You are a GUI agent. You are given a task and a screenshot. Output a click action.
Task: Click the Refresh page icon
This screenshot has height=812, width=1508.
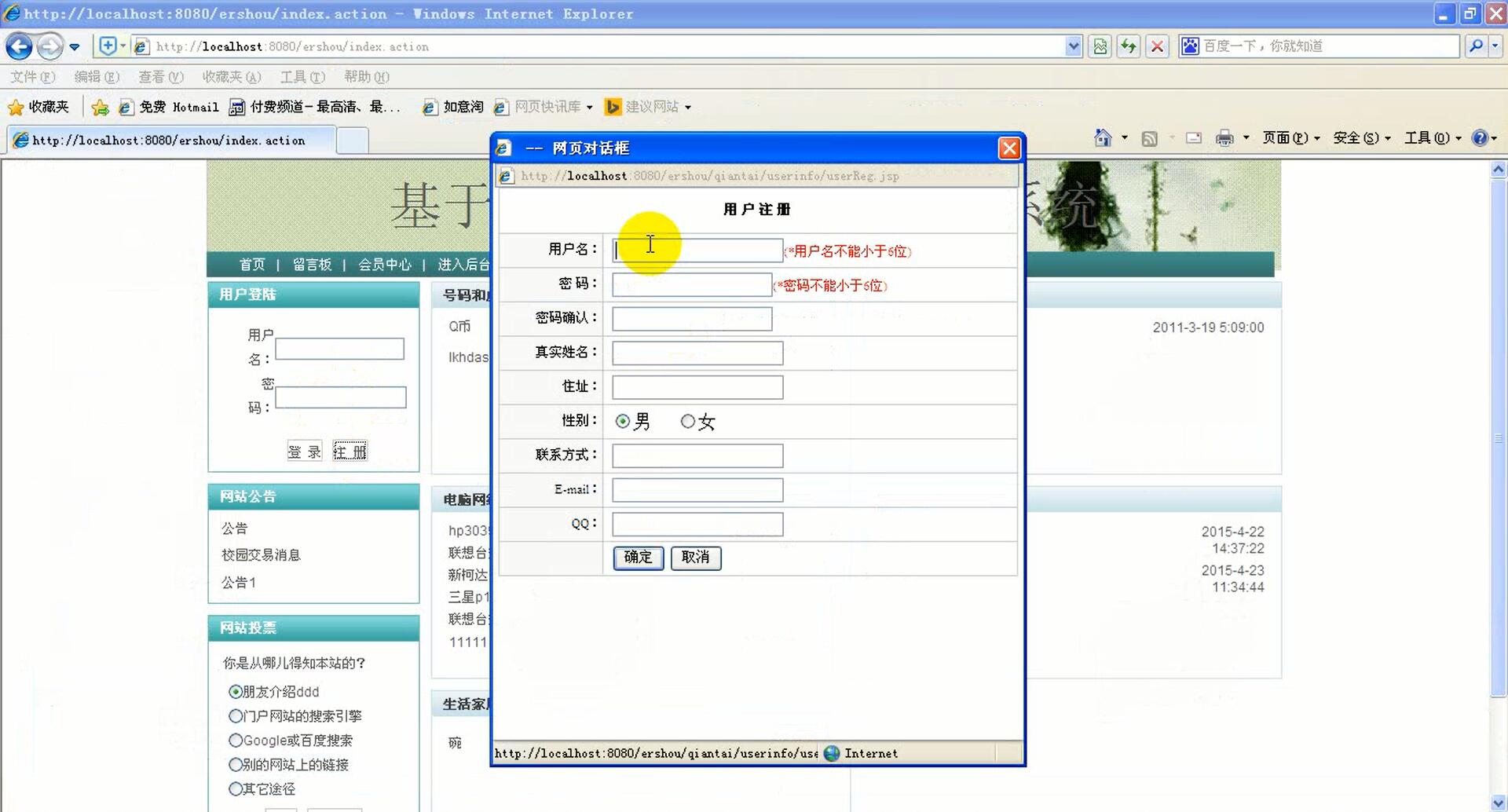(1129, 46)
